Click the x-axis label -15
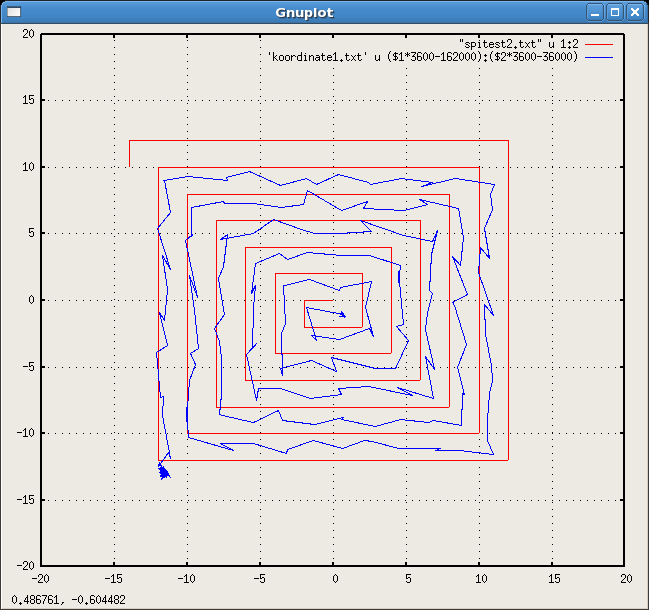The width and height of the screenshot is (649, 610). [x=113, y=579]
